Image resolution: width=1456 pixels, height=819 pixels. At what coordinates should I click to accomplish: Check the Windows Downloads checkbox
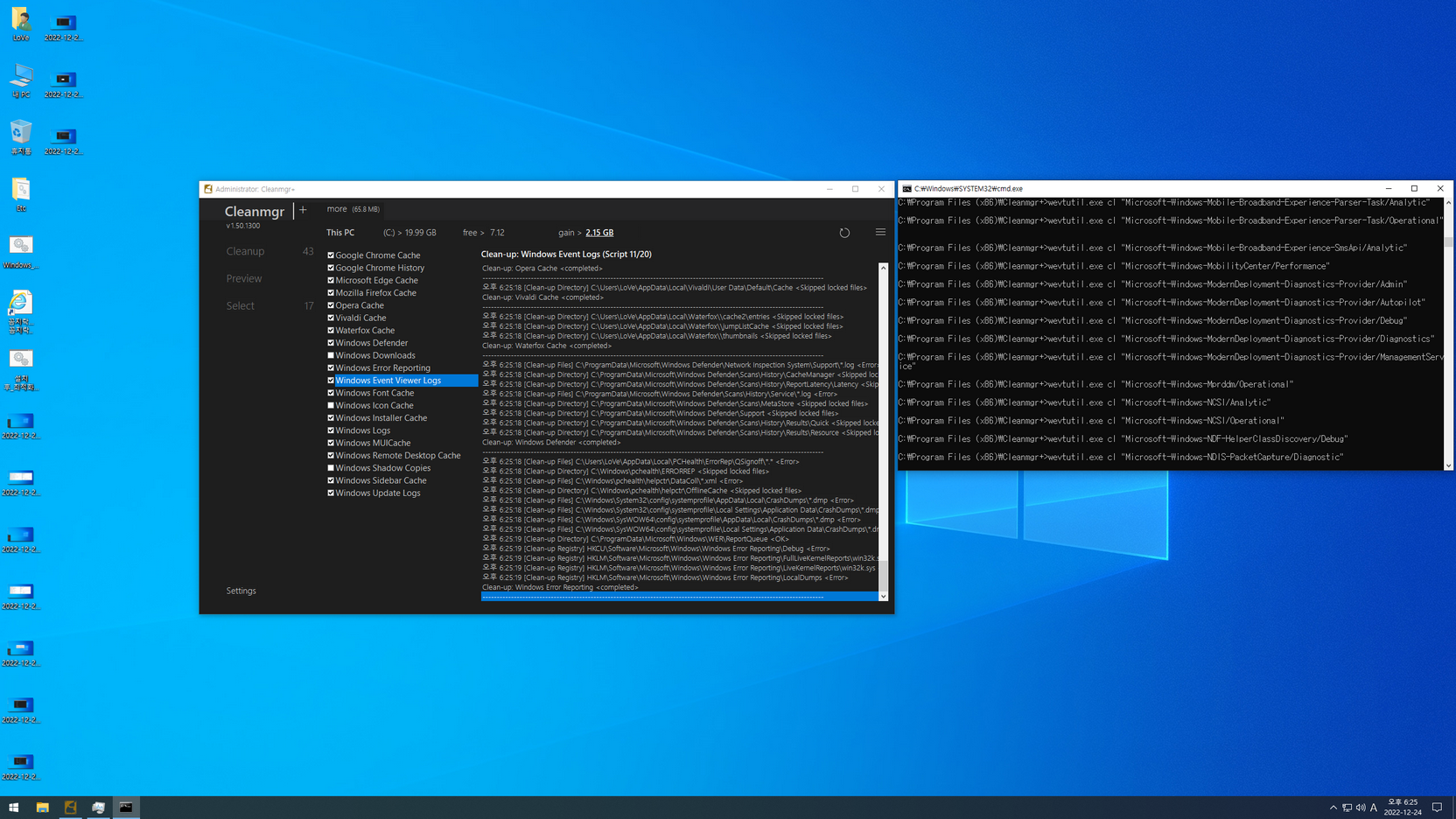[331, 355]
